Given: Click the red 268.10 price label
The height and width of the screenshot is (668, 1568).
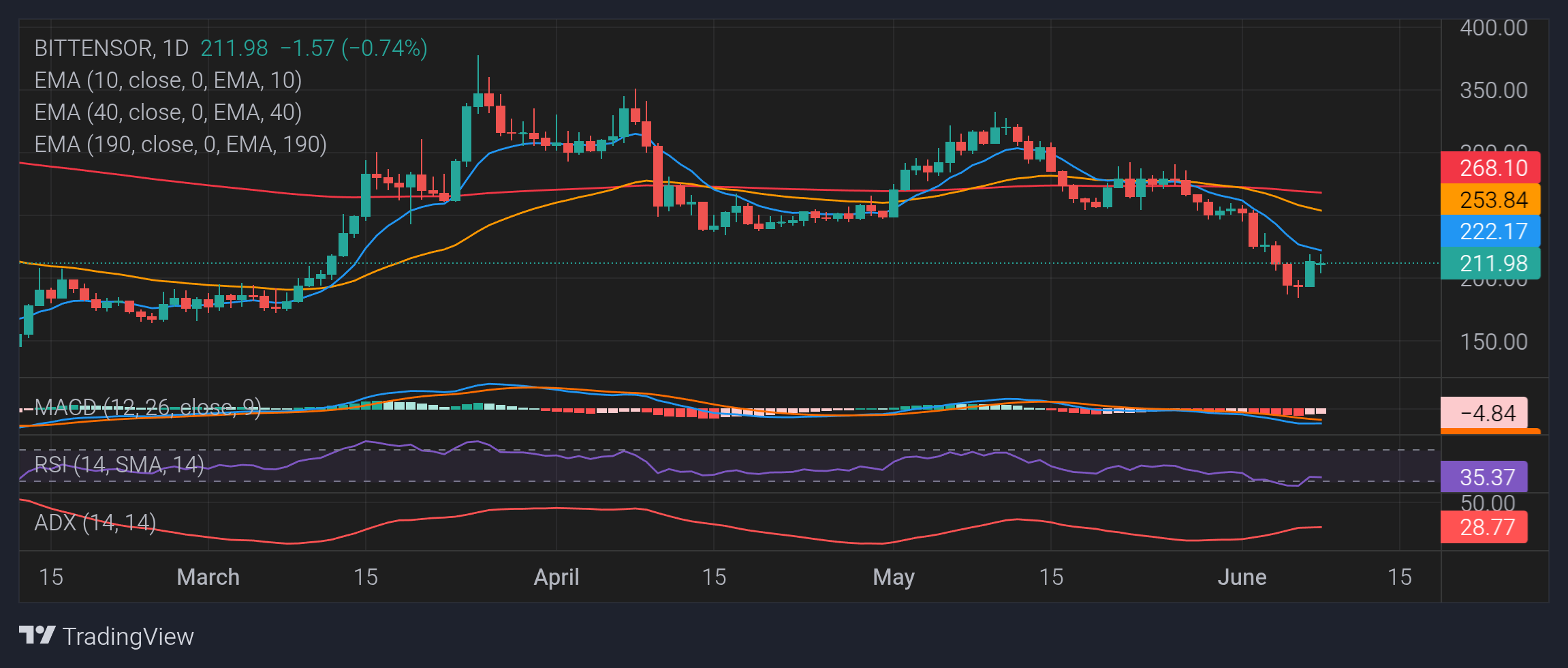Looking at the screenshot, I should pyautogui.click(x=1490, y=168).
